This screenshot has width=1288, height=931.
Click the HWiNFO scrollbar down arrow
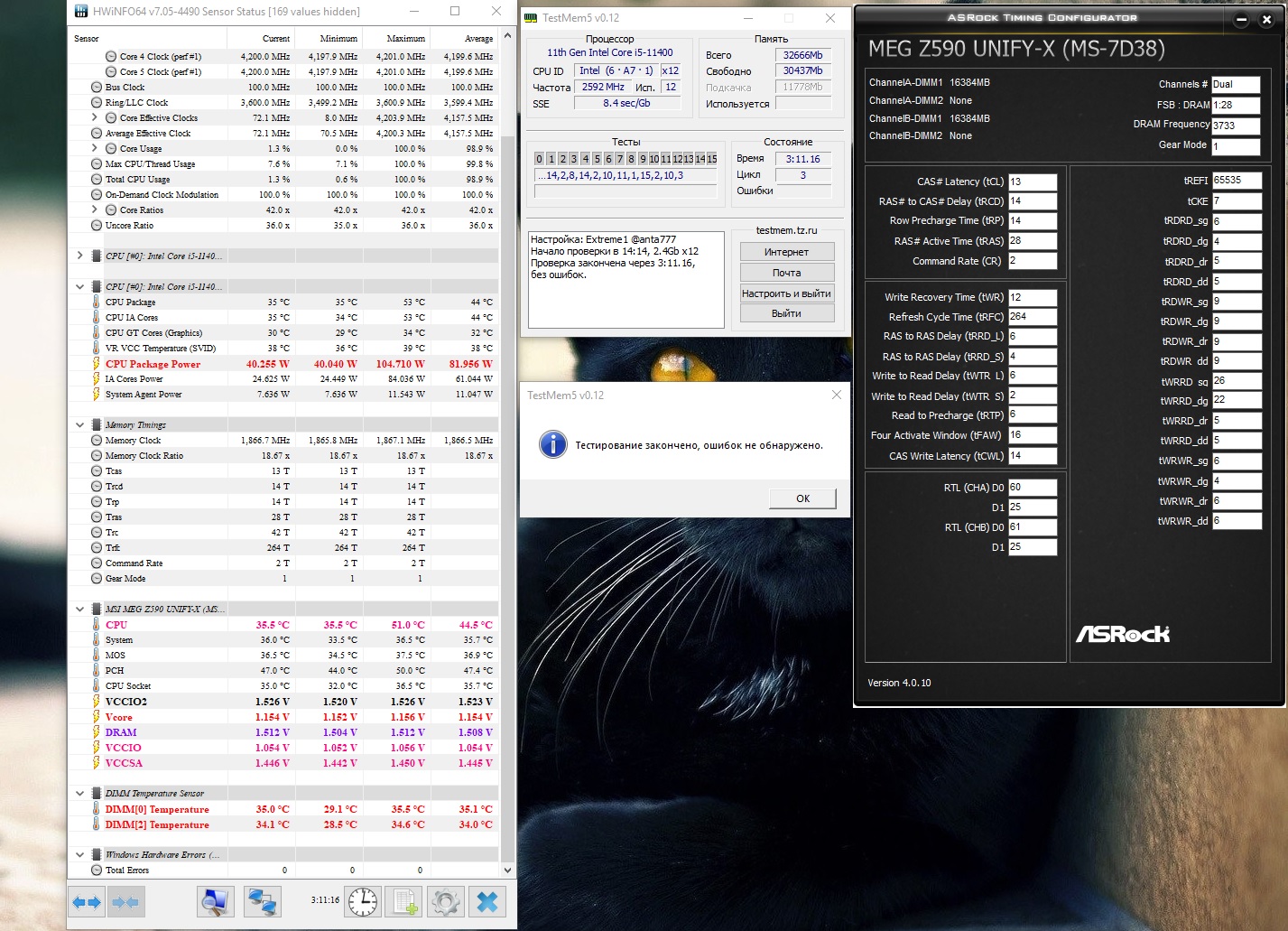point(507,870)
